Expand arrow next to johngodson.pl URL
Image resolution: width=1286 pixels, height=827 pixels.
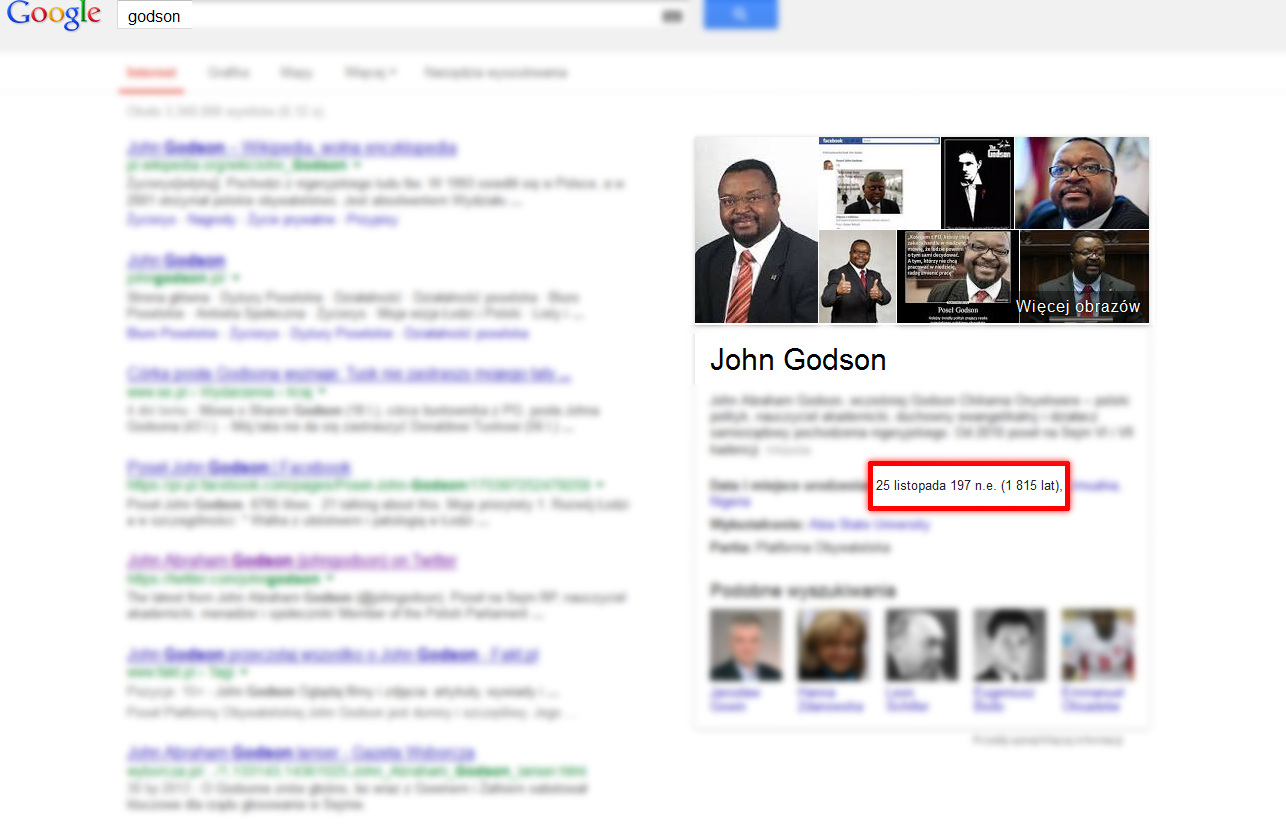click(x=235, y=278)
